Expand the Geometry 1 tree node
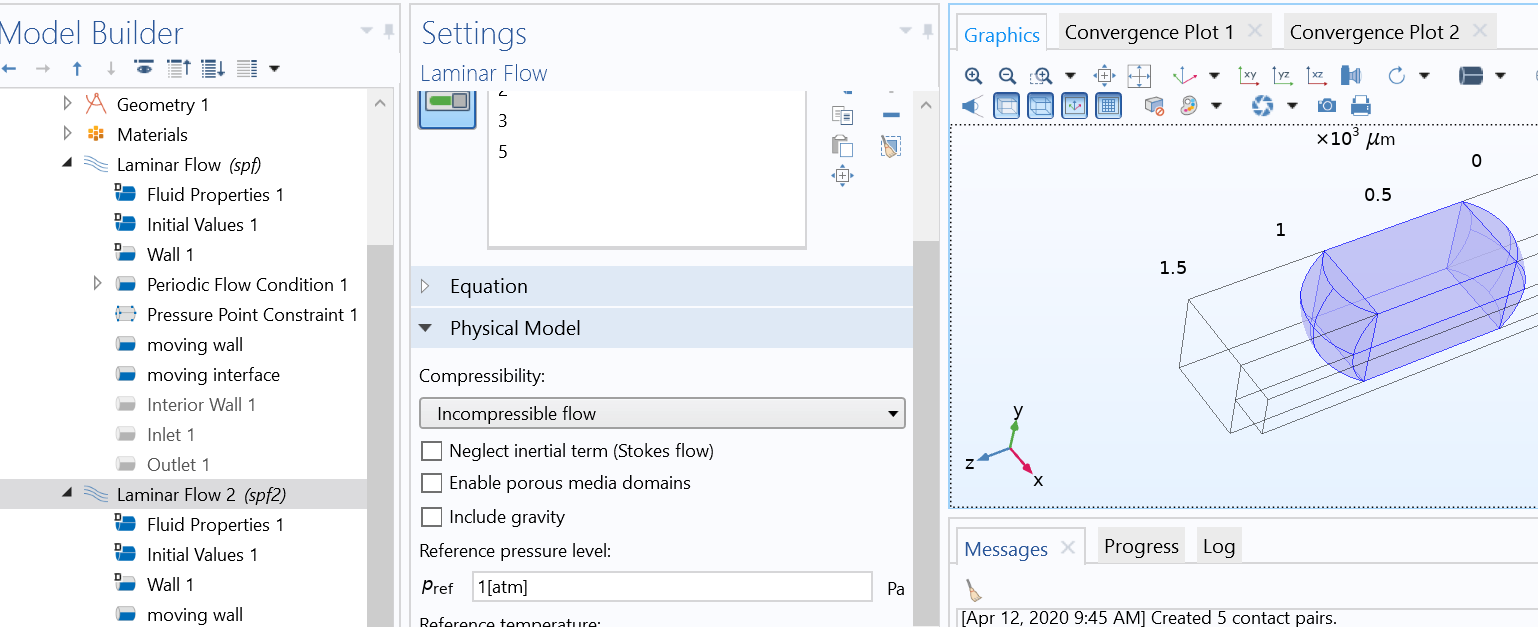Viewport: 1538px width, 627px height. [68, 104]
